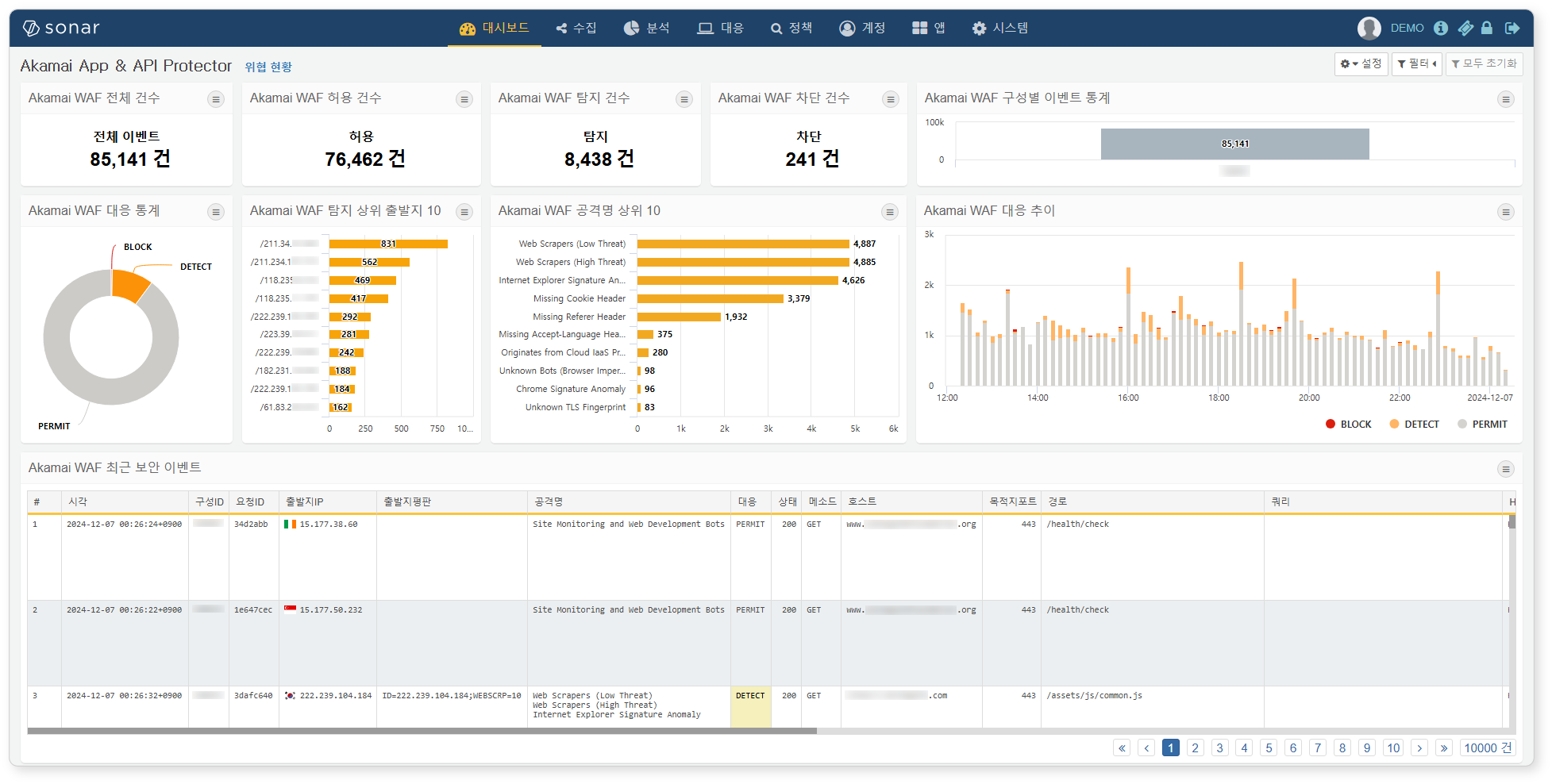This screenshot has height=784, width=1552.
Task: Click the 10000 건 total count
Action: (1488, 748)
